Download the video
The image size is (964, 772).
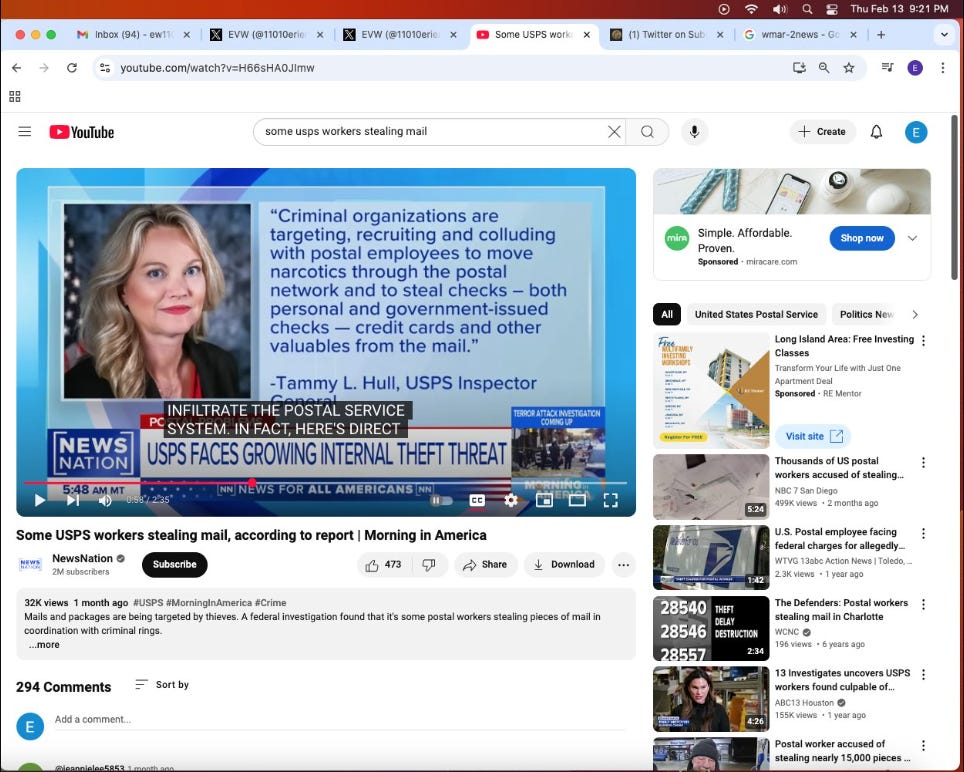click(x=564, y=565)
